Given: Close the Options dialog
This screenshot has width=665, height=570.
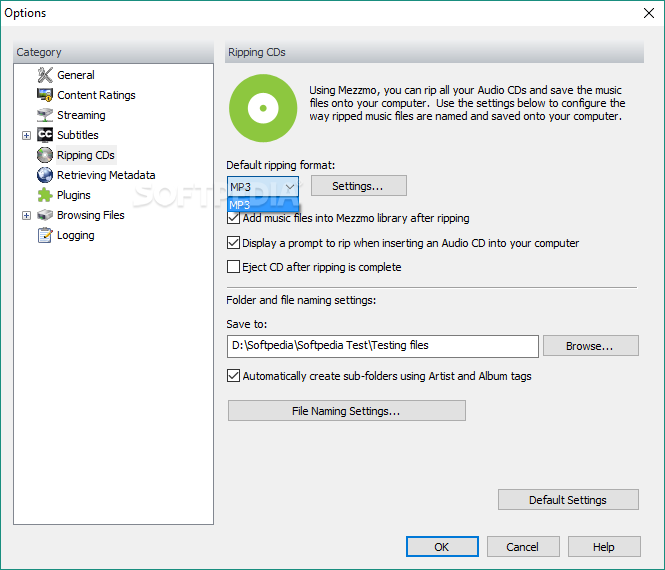Looking at the screenshot, I should (x=649, y=13).
